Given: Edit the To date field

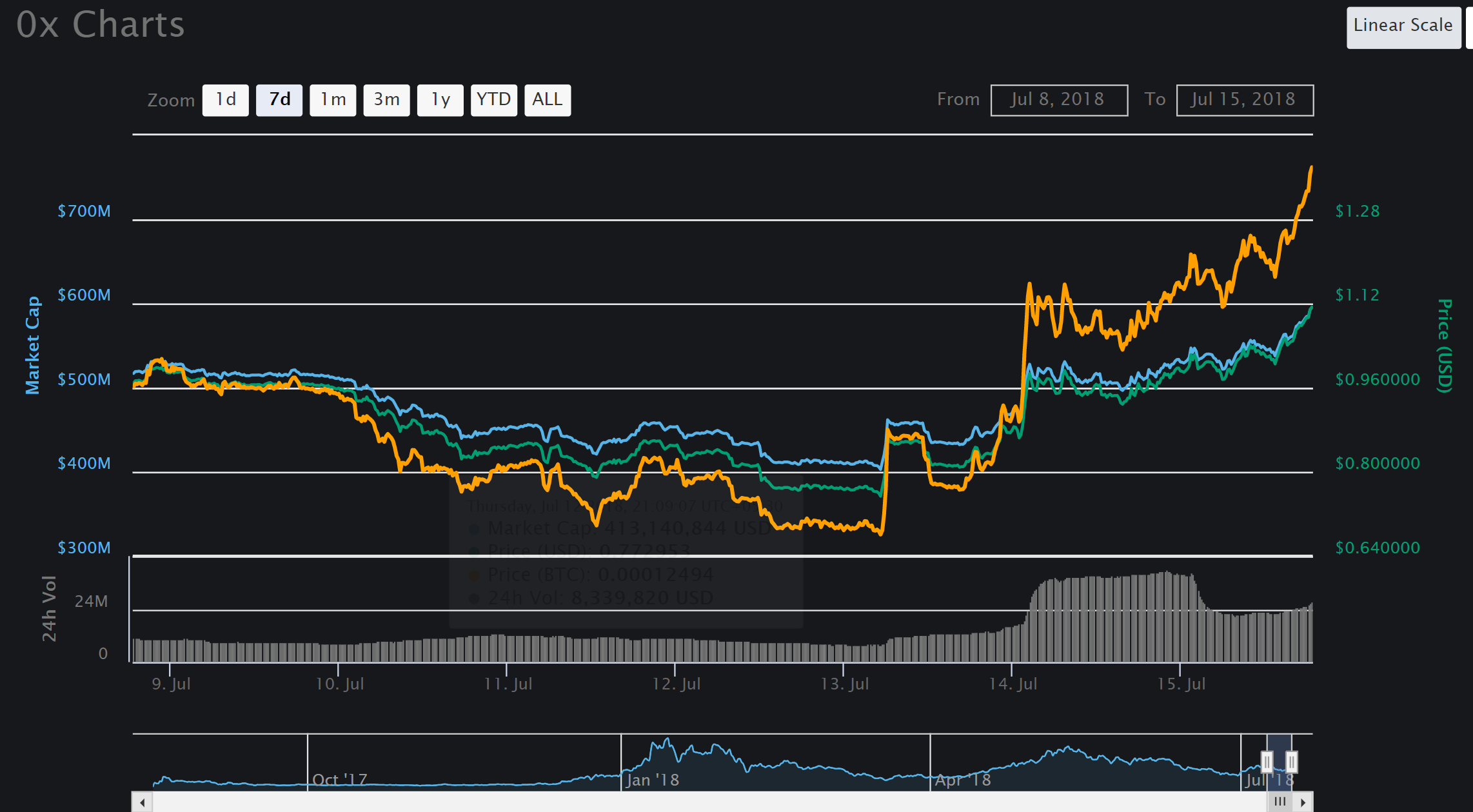Looking at the screenshot, I should pos(1244,100).
